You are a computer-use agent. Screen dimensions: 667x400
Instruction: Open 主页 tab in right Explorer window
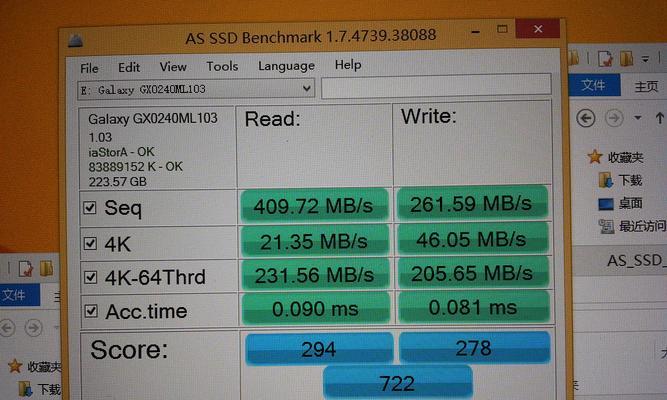(x=646, y=86)
